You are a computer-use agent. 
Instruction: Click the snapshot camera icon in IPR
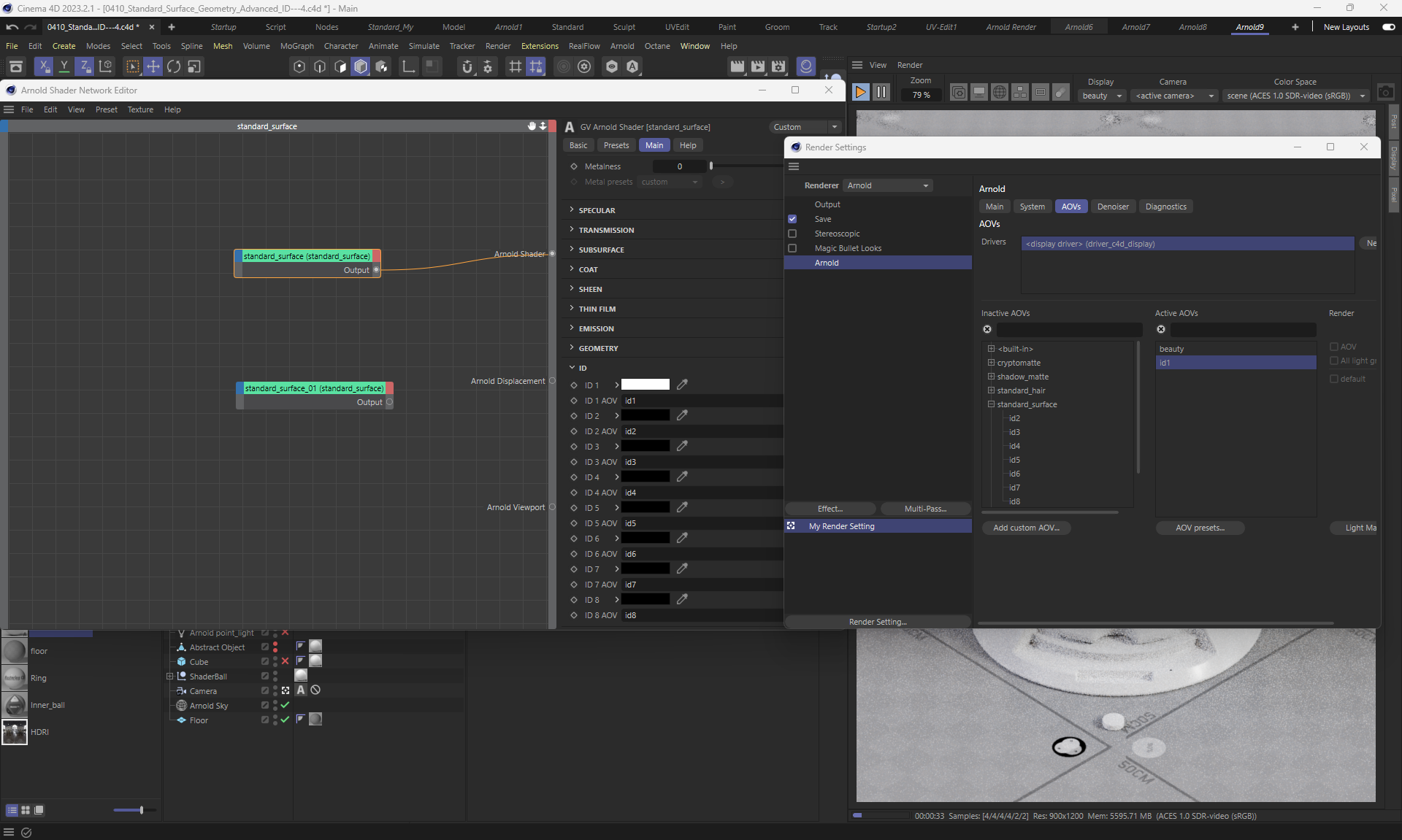(x=1385, y=93)
